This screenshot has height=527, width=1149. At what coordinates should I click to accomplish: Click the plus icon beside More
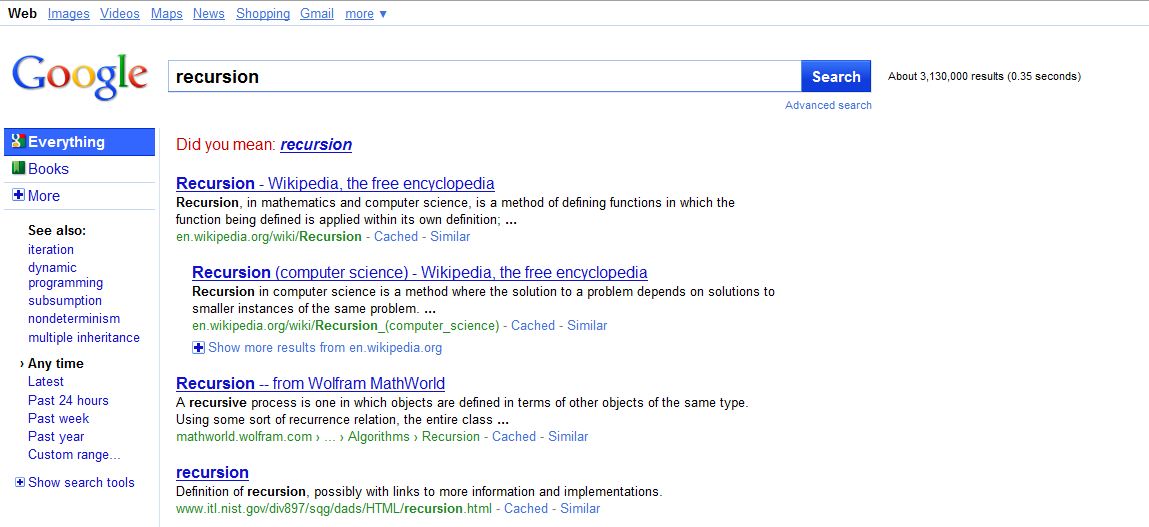[18, 195]
